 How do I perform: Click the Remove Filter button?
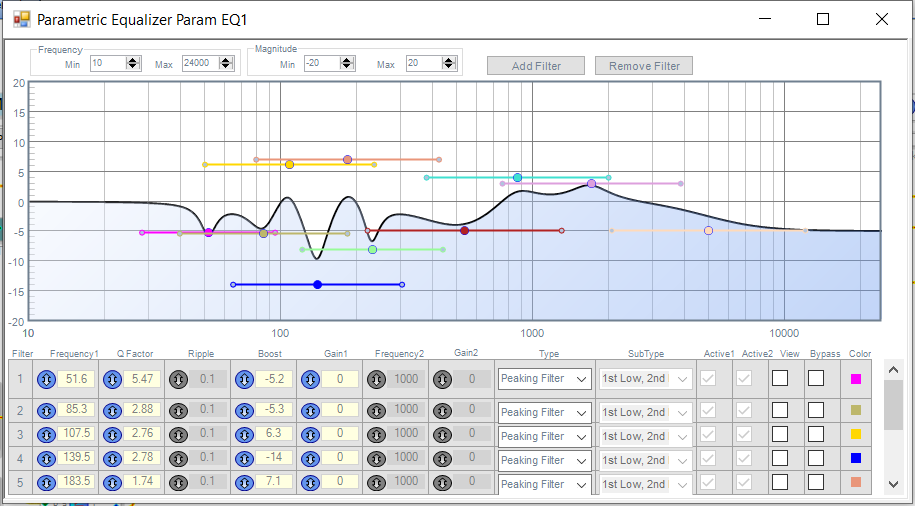click(644, 66)
